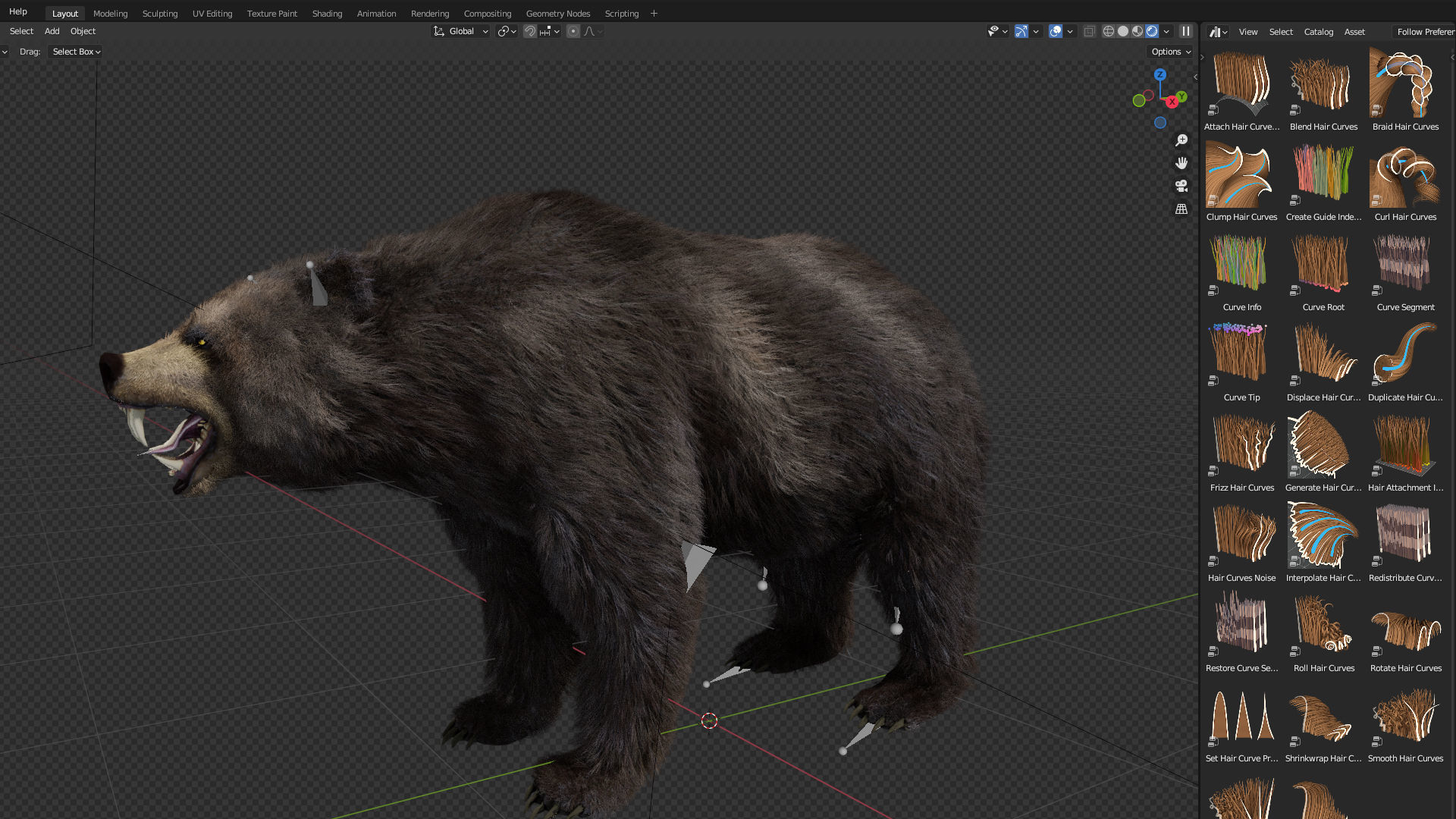Click the zoom view magnifier icon

1181,140
